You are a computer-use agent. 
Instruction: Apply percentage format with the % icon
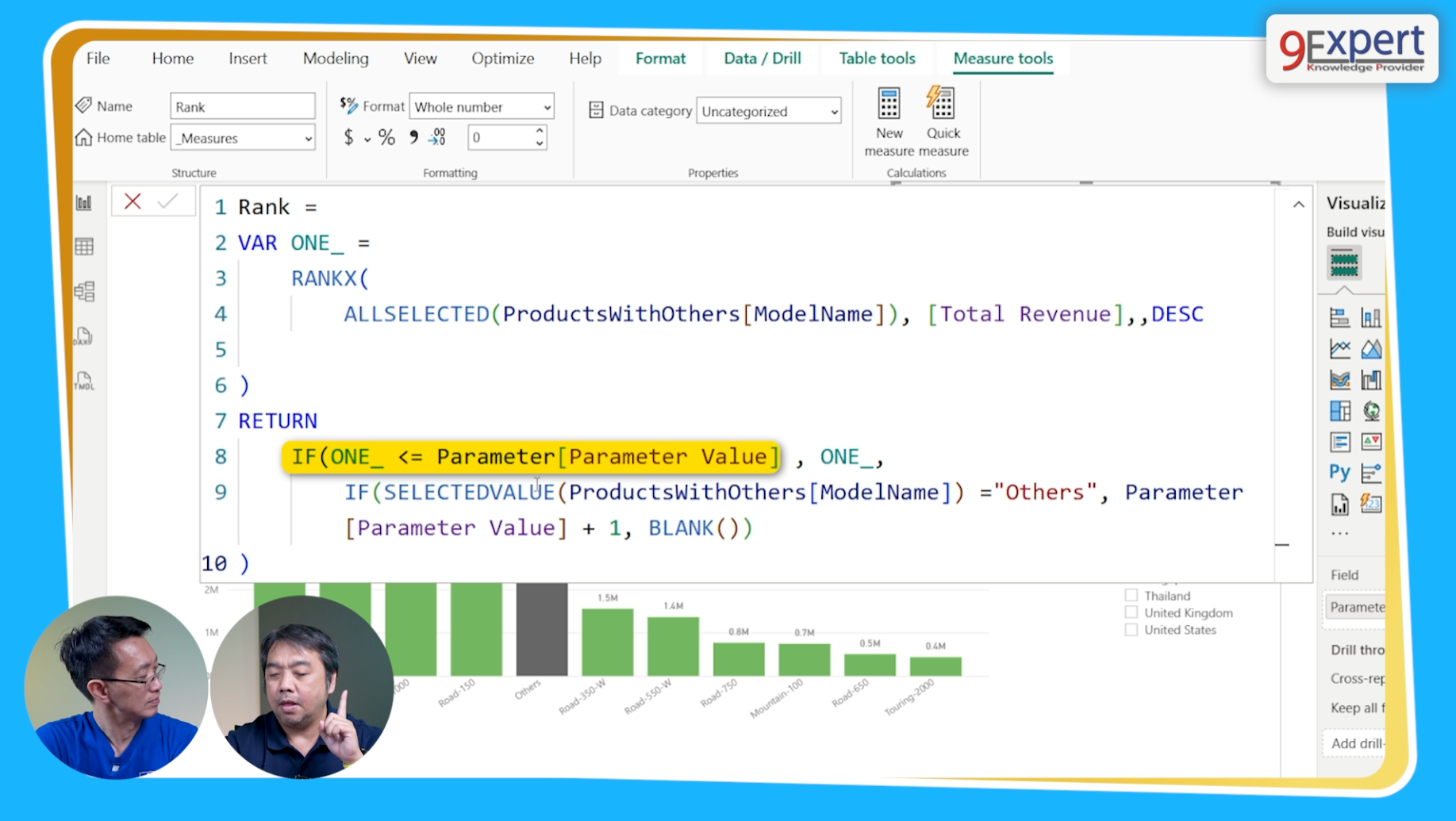(386, 136)
